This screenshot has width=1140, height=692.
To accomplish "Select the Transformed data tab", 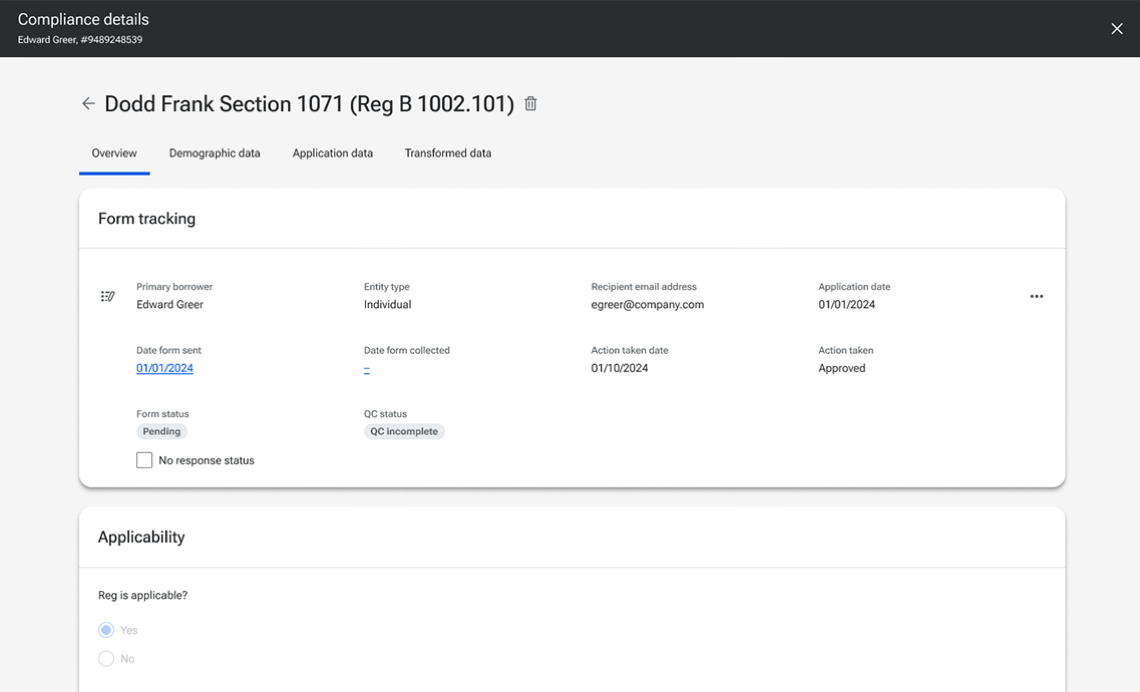I will point(447,154).
